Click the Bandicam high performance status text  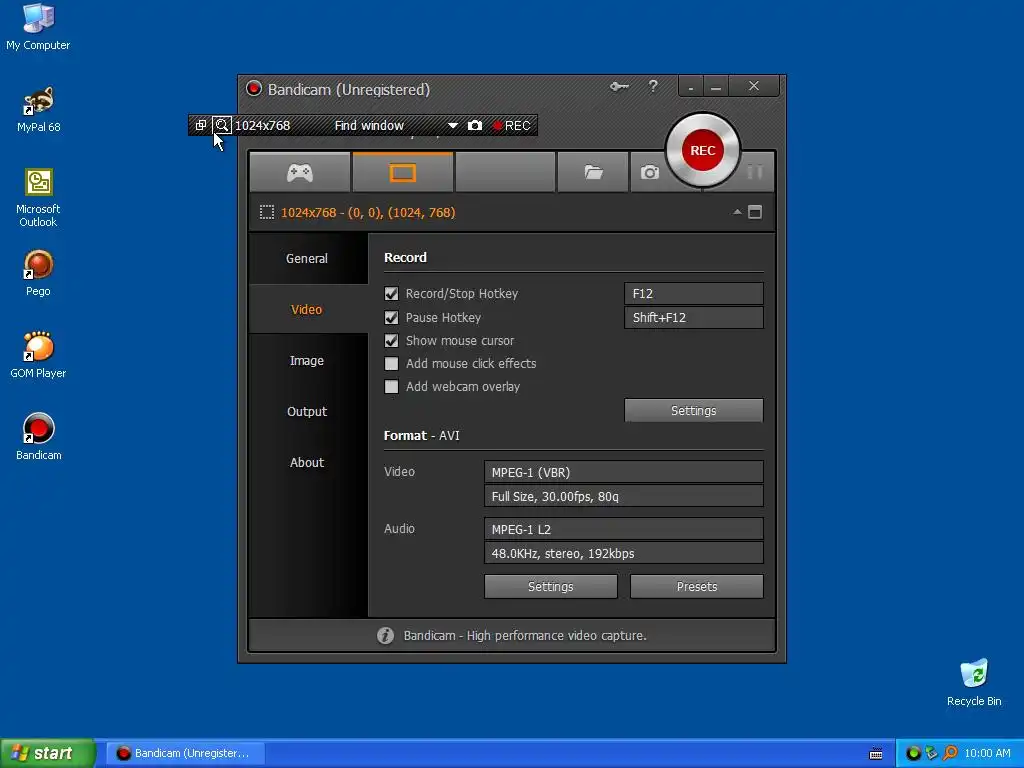click(525, 635)
